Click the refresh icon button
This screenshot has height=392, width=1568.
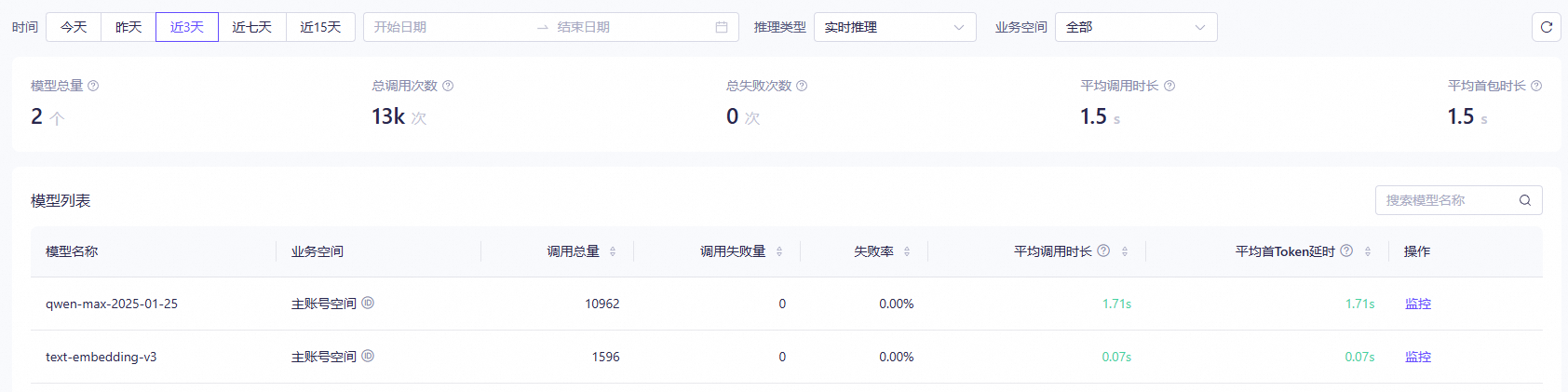[1546, 27]
